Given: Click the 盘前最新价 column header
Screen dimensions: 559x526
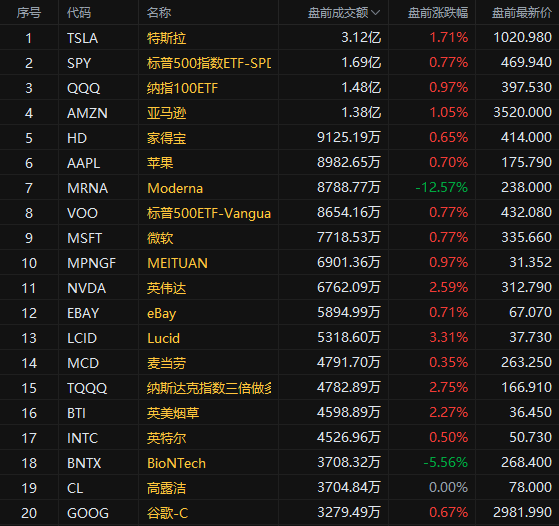Looking at the screenshot, I should tap(522, 13).
